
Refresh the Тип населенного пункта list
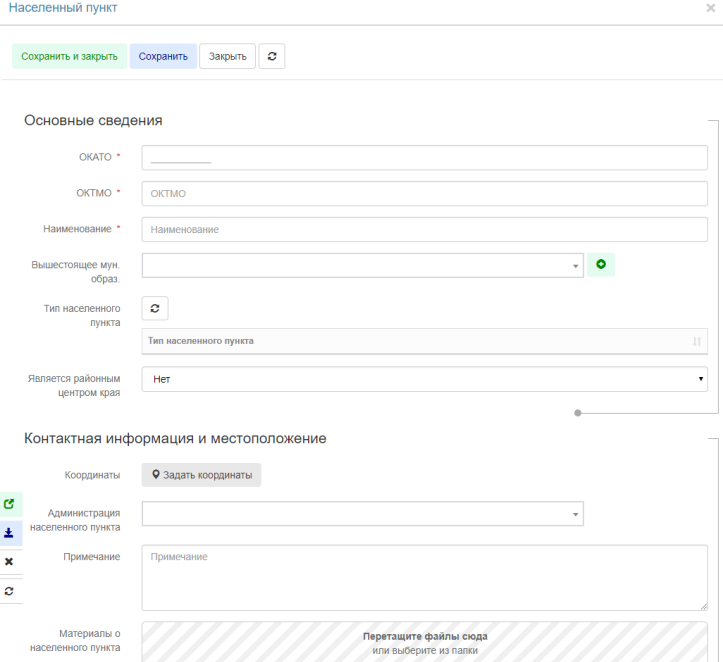click(x=155, y=308)
